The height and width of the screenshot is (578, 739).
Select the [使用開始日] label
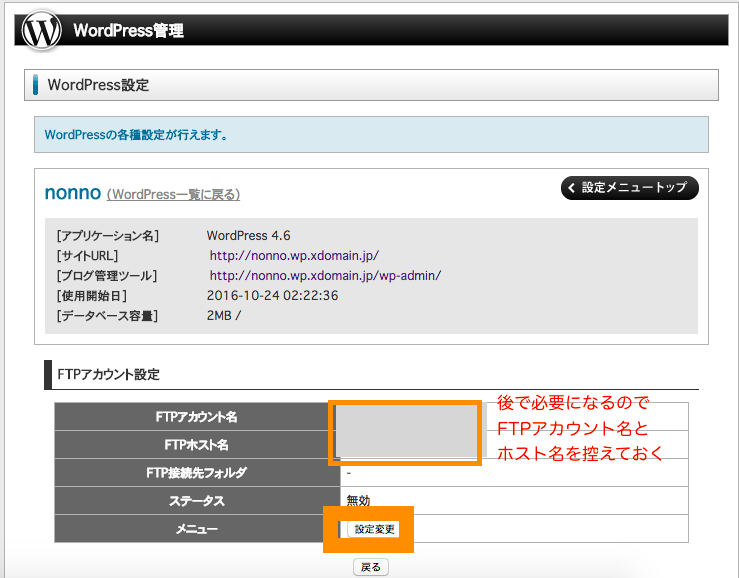pyautogui.click(x=92, y=296)
